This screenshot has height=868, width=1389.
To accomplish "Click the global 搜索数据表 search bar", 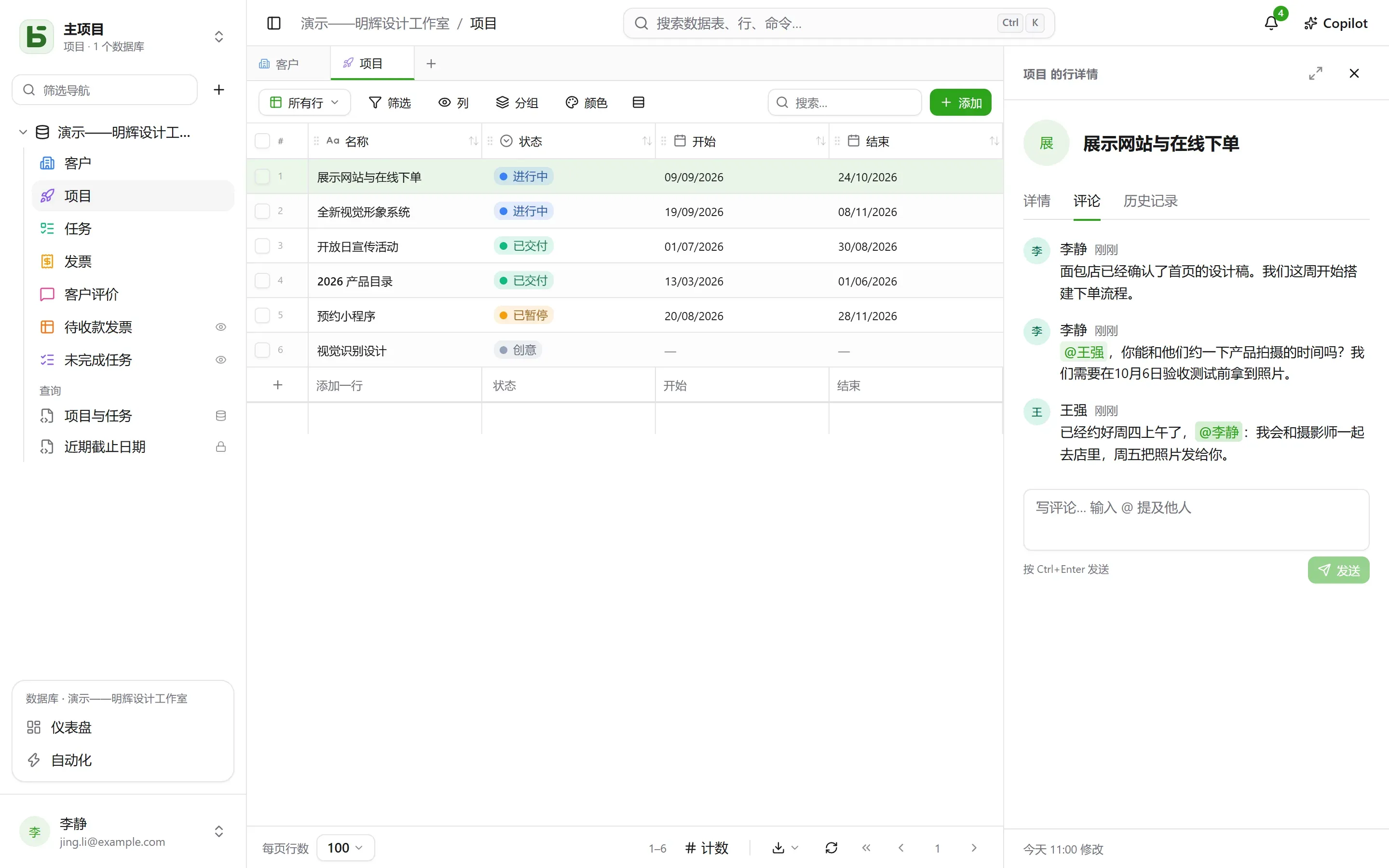I will tap(839, 23).
